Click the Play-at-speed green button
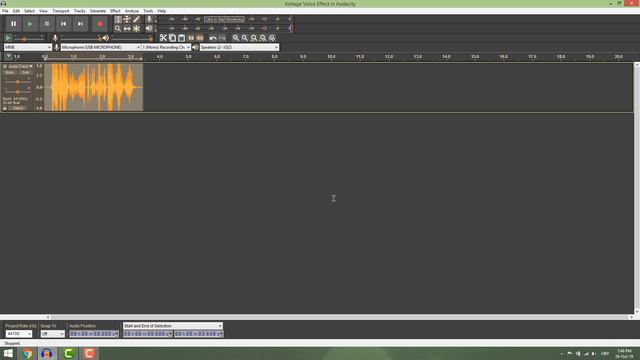640x360 pixels. point(8,38)
